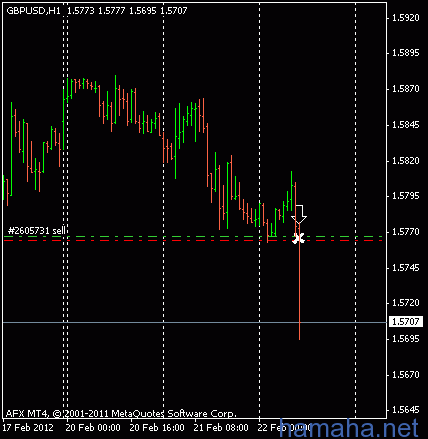Click the 1.5920 price scale label
Screen dimensions: 428x439
[x=406, y=17]
